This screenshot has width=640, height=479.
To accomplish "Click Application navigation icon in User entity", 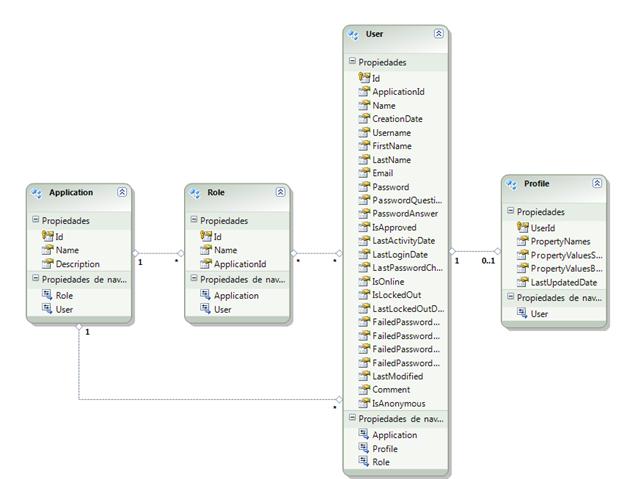I will click(364, 434).
